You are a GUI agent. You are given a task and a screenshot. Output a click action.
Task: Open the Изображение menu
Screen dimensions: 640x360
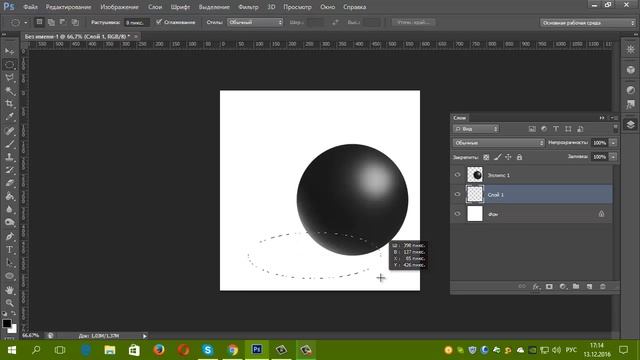(120, 7)
